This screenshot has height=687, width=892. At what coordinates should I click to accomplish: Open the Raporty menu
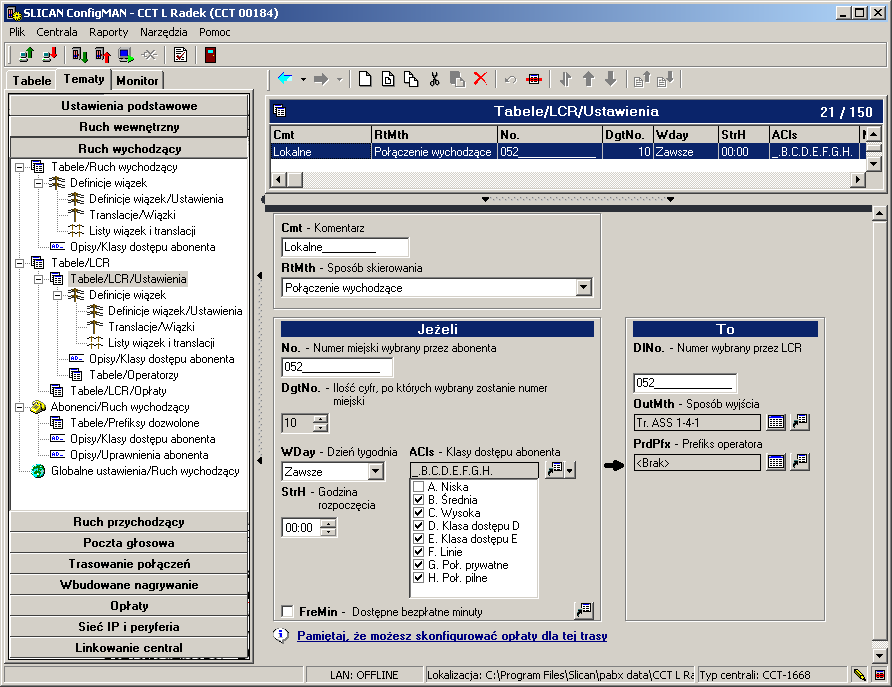109,32
